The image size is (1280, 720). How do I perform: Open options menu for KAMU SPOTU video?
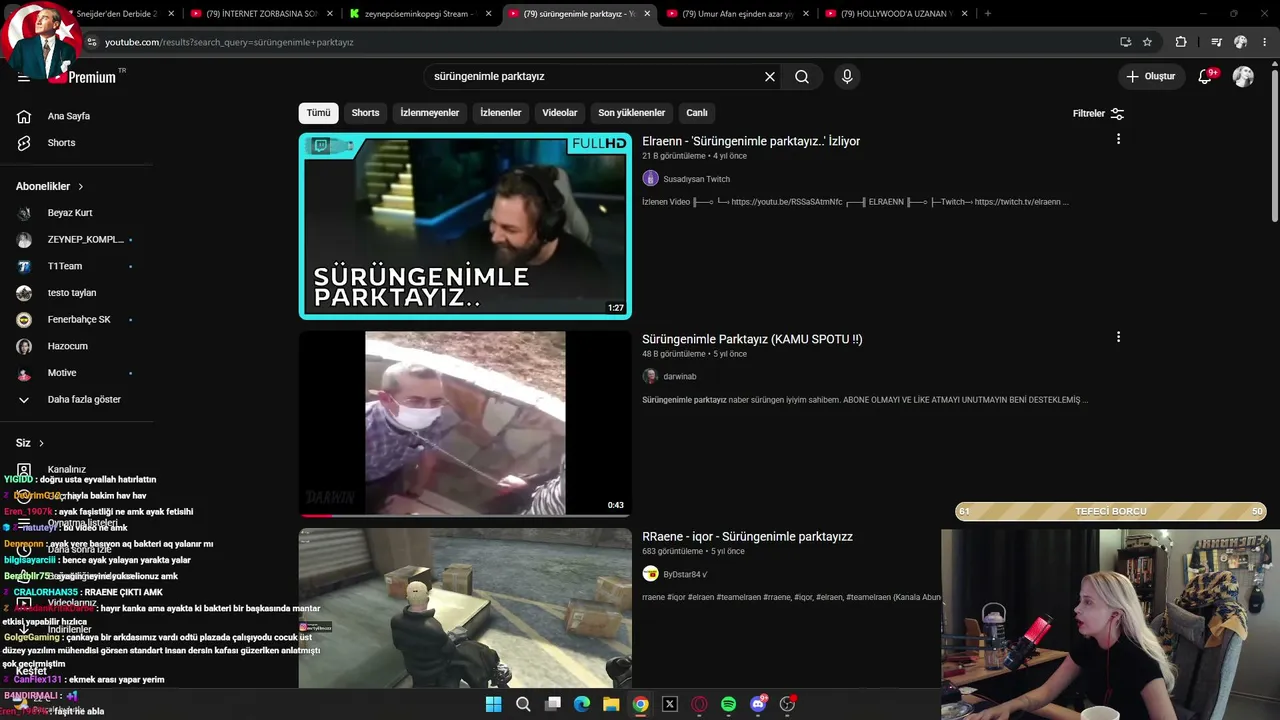(1118, 338)
